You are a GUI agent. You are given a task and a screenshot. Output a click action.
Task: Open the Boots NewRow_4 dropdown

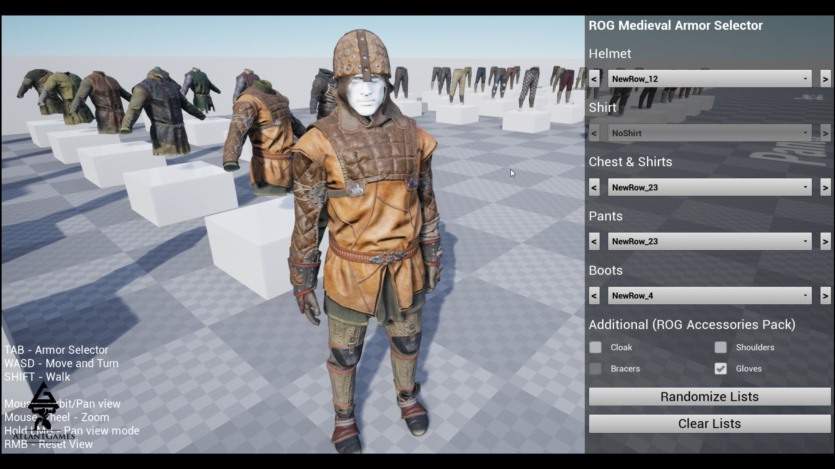click(709, 295)
